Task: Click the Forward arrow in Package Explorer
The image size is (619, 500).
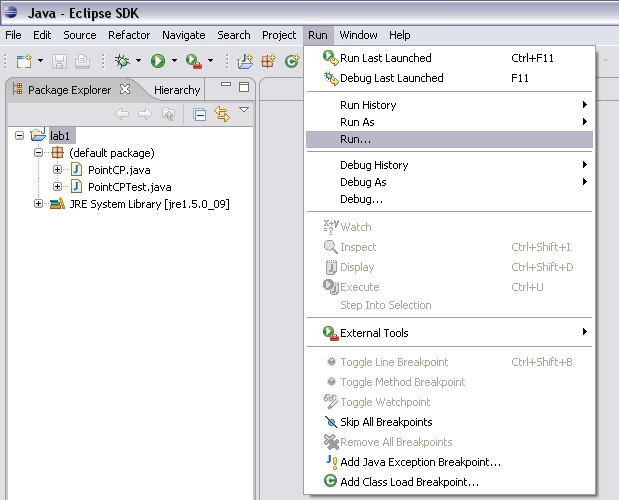Action: coord(145,114)
